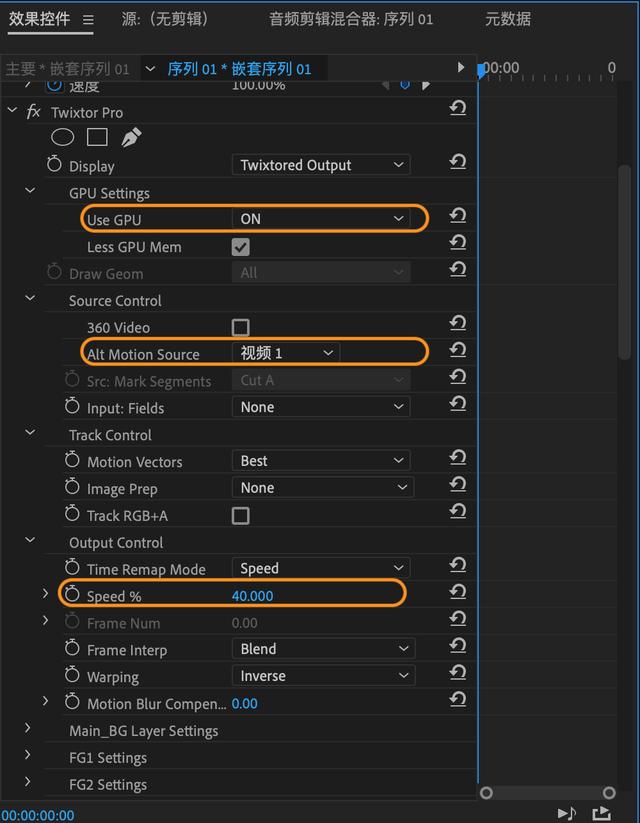Screen dimensions: 640x823
Task: Toggle the fx switch for Twixtor Pro
Action: [x=33, y=112]
